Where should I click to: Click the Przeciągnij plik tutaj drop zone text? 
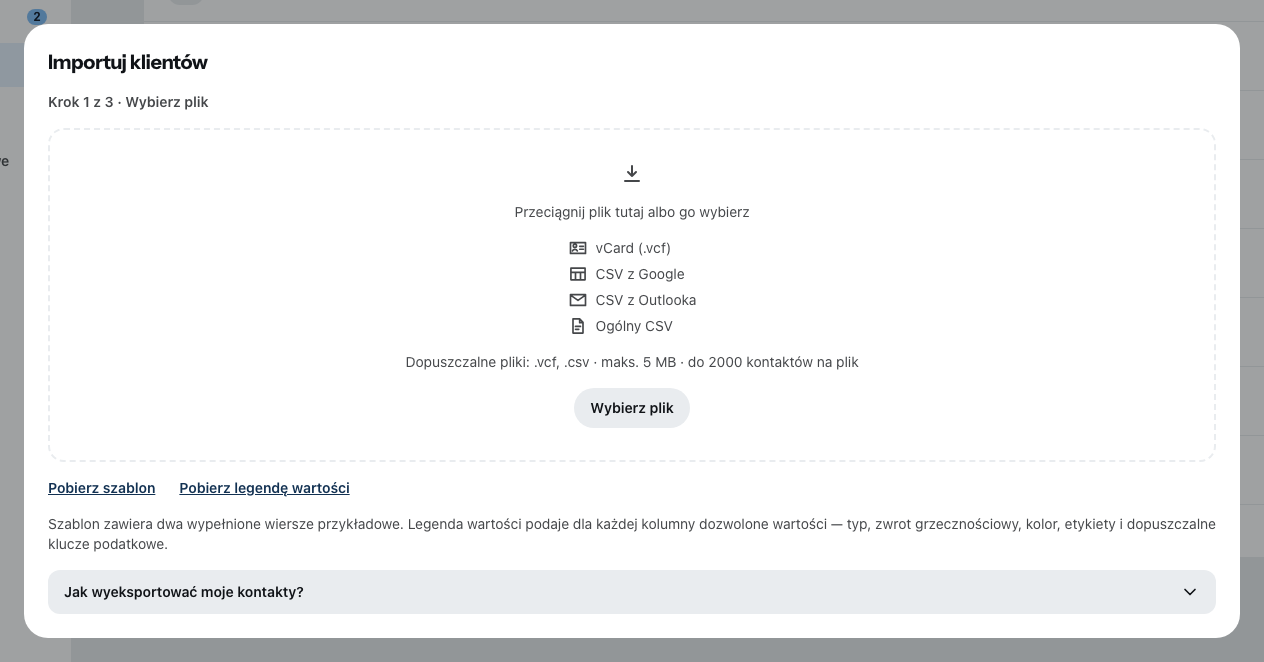pos(632,212)
